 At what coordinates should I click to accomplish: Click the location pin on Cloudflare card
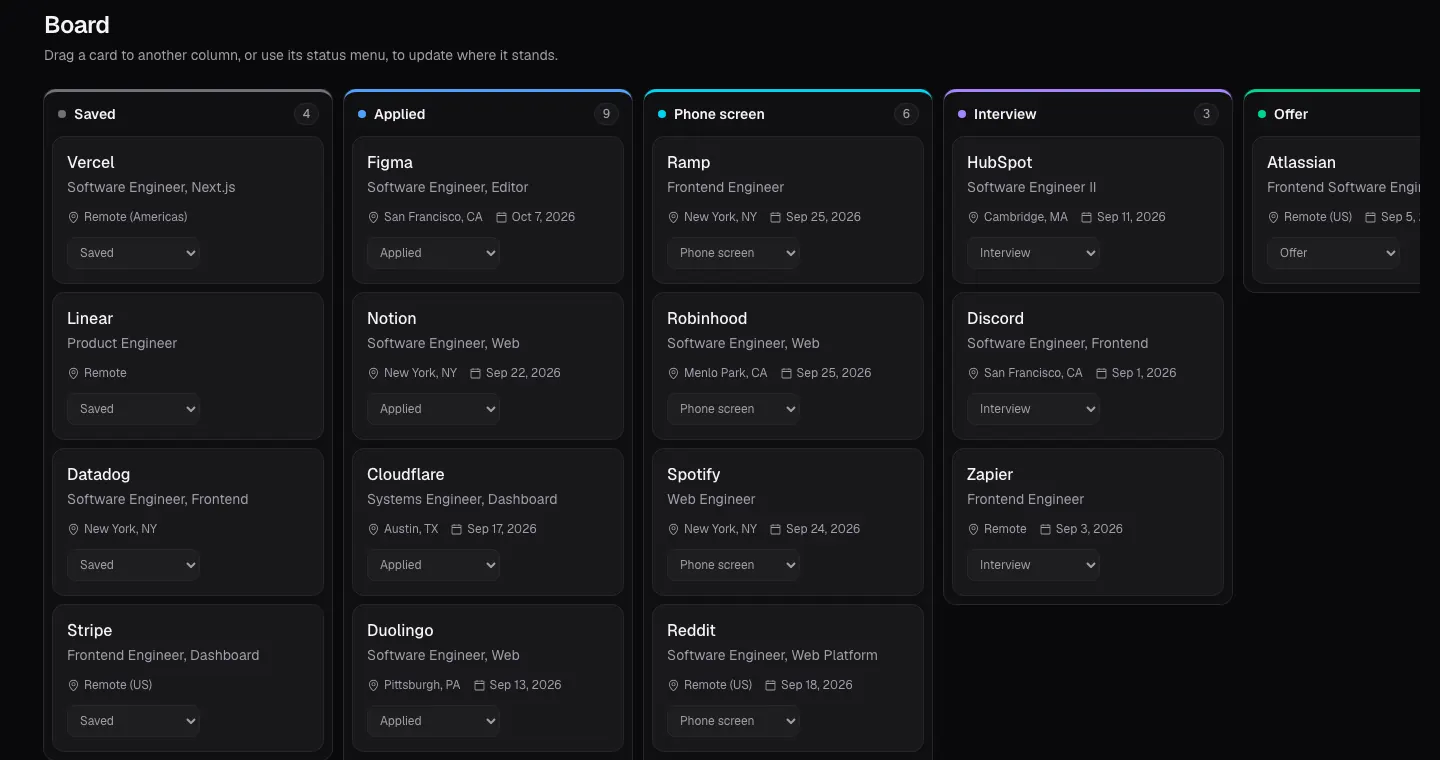tap(373, 529)
